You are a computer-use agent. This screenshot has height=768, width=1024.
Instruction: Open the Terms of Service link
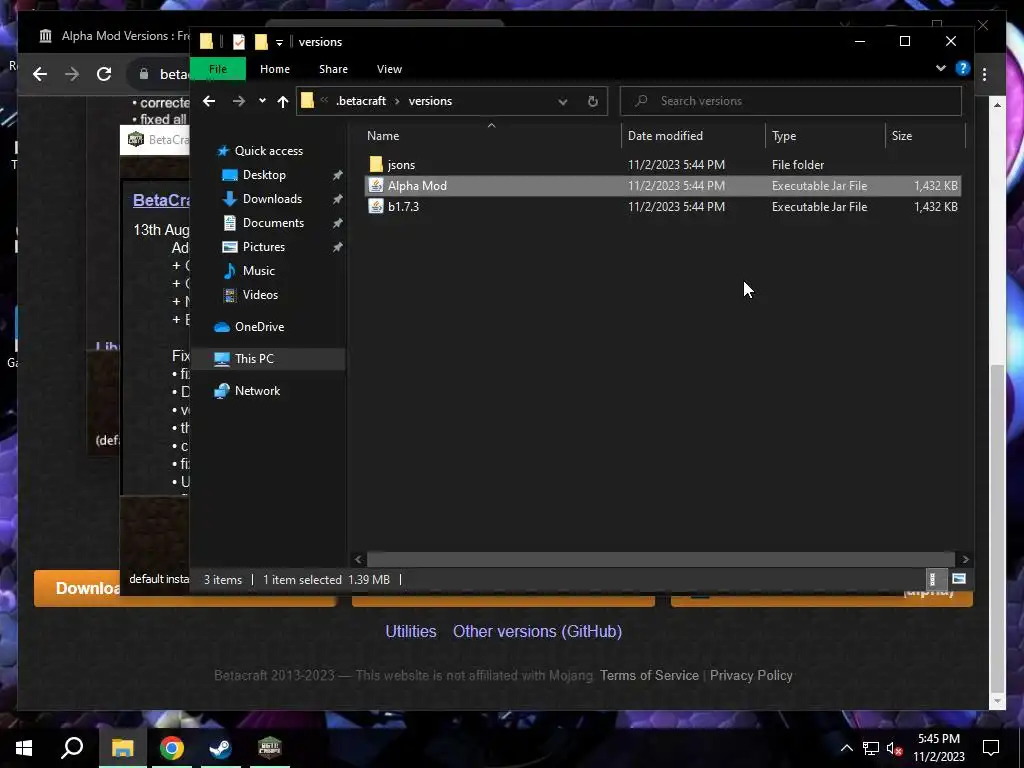click(649, 675)
